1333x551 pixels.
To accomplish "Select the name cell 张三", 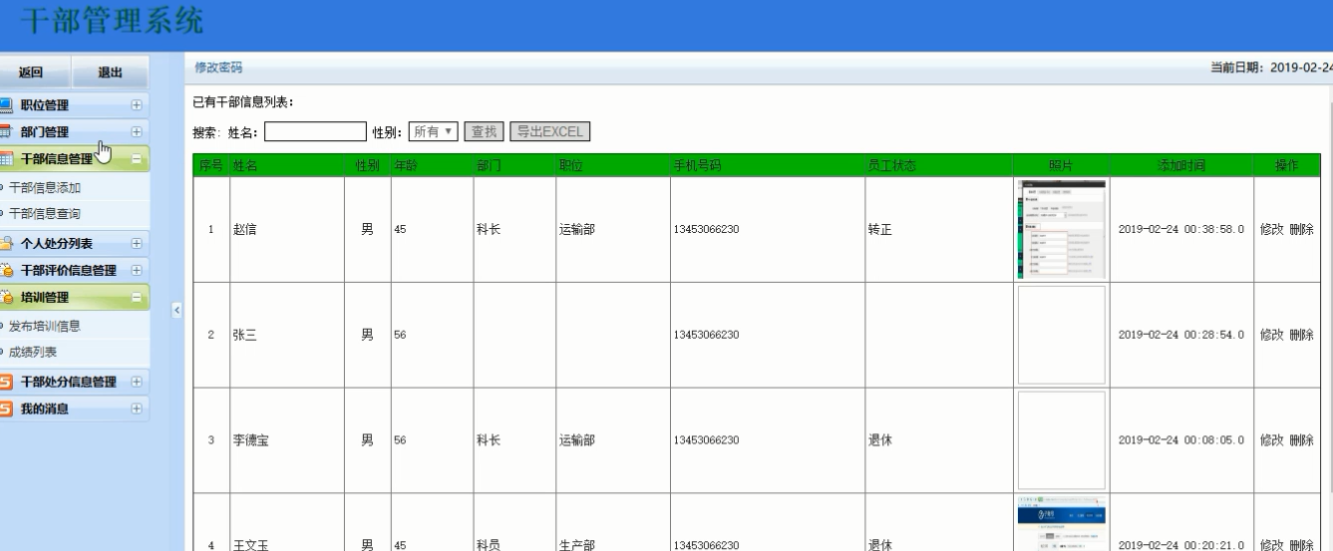I will click(x=245, y=335).
